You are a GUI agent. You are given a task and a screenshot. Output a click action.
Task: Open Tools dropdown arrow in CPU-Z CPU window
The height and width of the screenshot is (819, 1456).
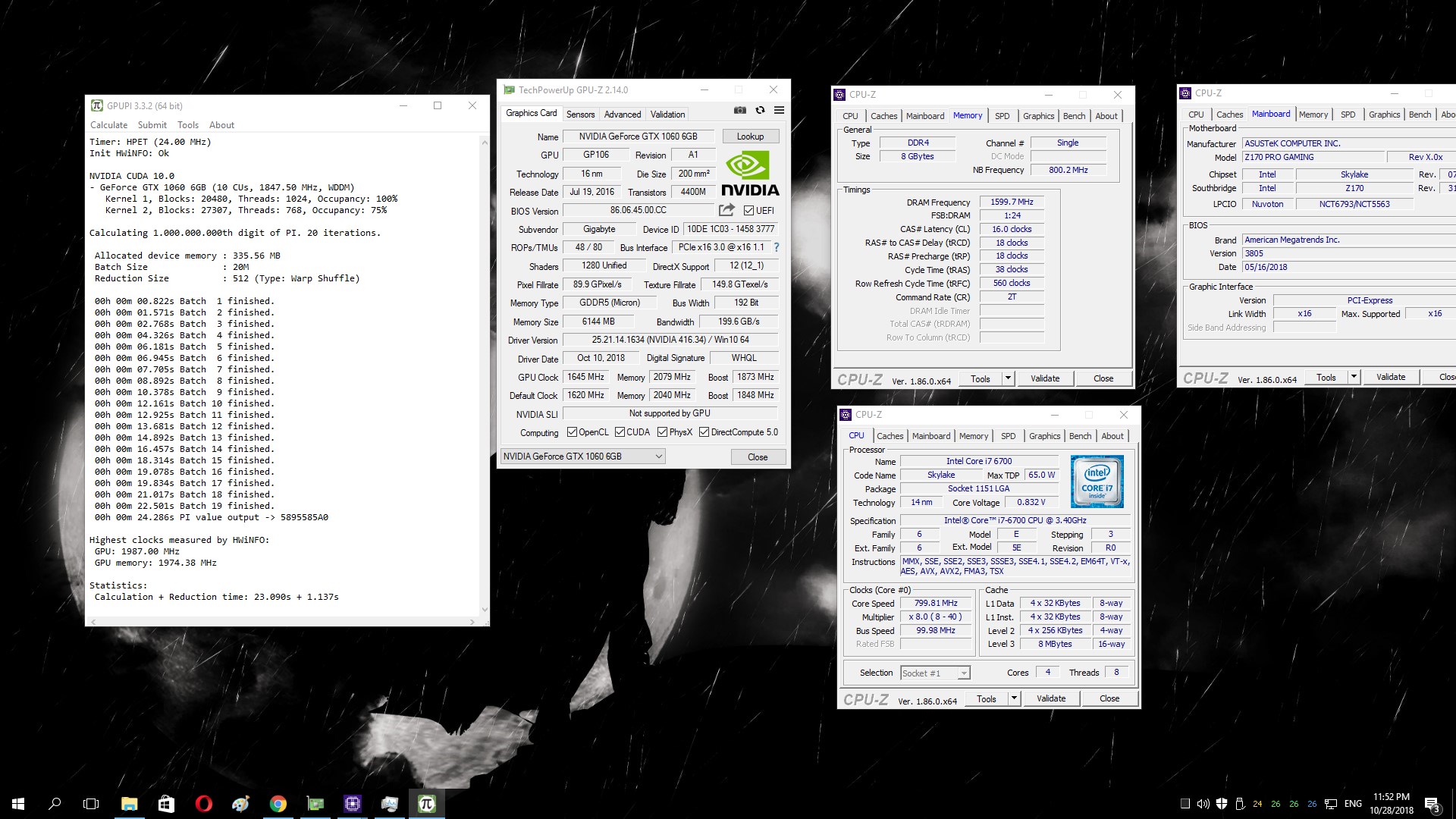(1014, 698)
